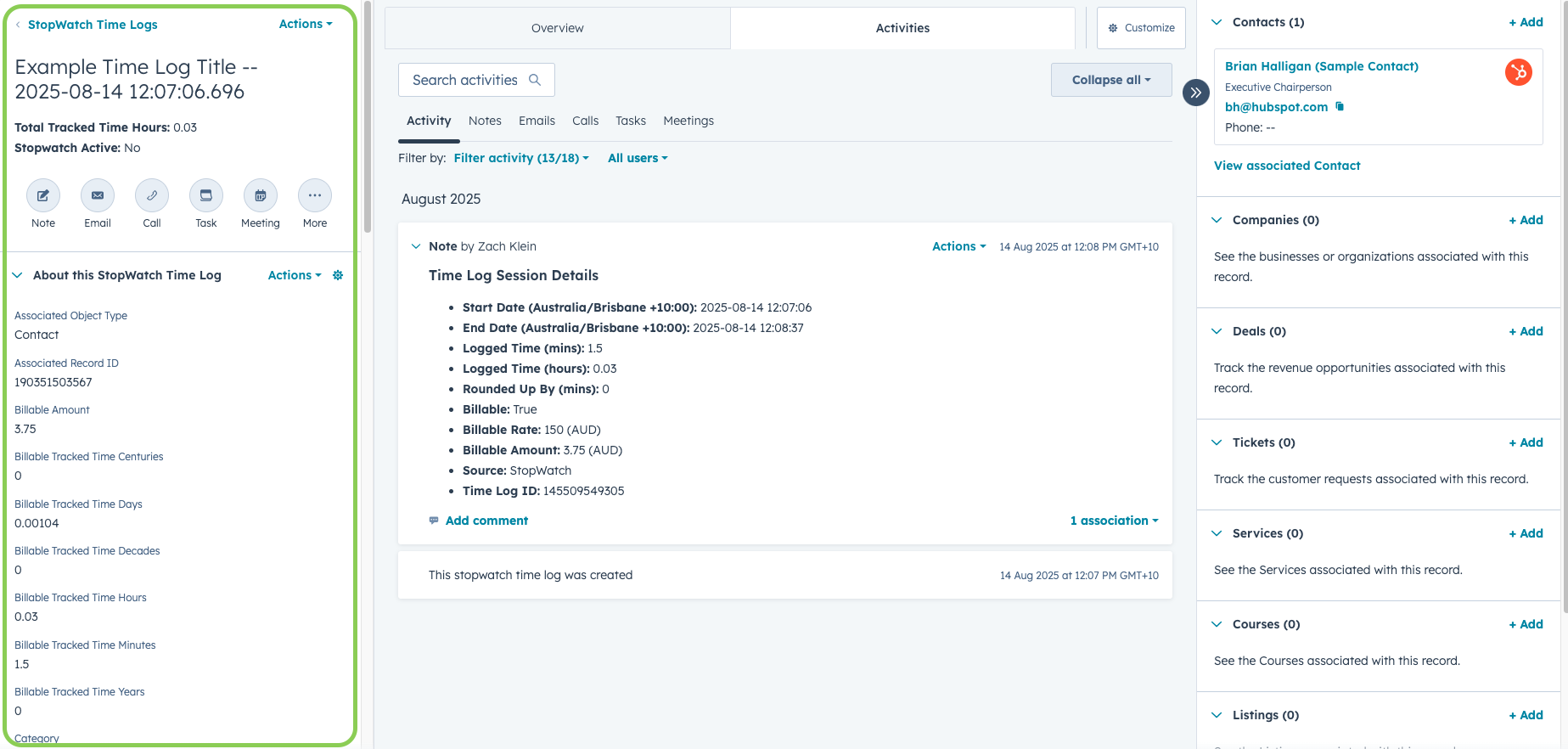Click the Email envelope icon
This screenshot has width=1568, height=749.
coord(98,195)
